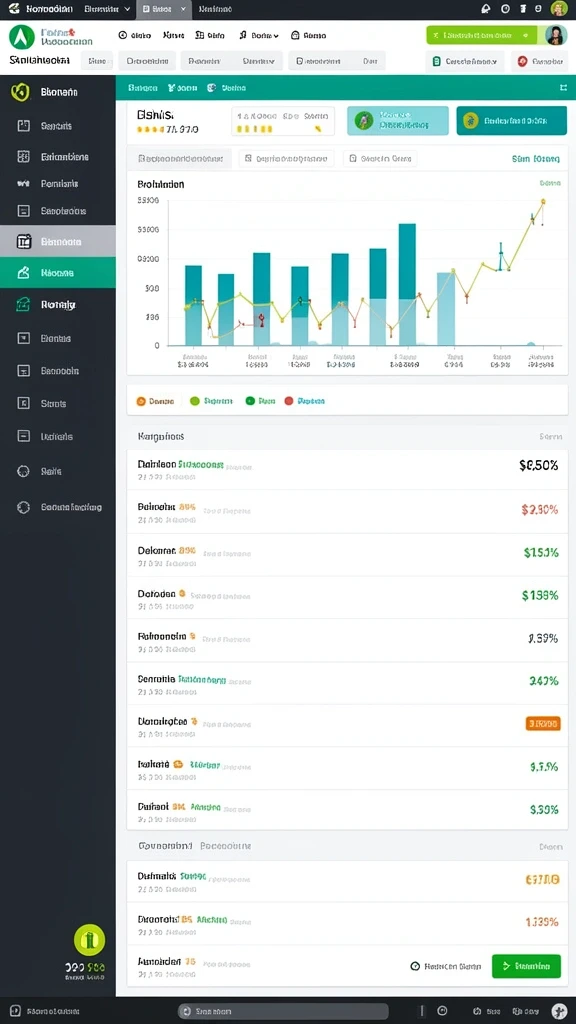576x1024 pixels.
Task: Click the icon in the gray highlighted sidebar row
Action: click(x=24, y=242)
